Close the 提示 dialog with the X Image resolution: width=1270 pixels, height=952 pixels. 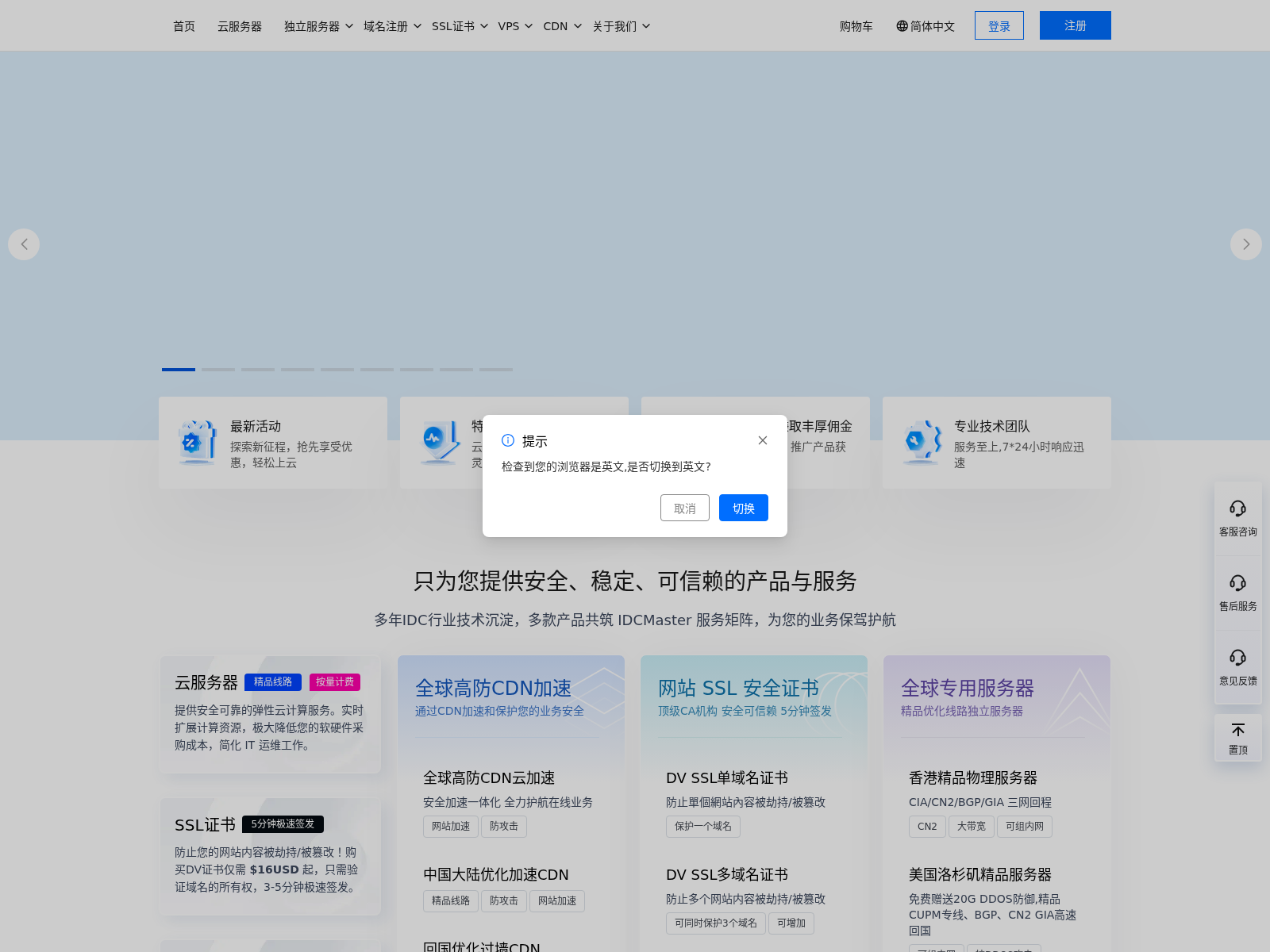coord(762,440)
